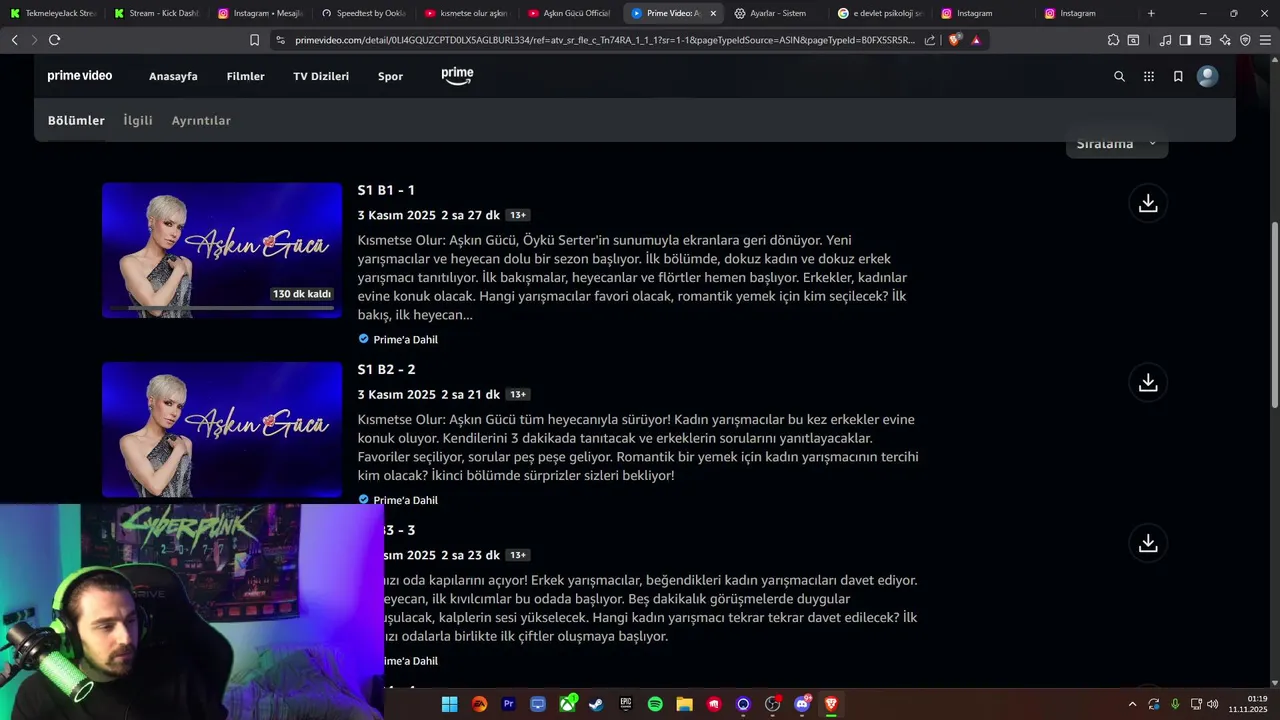Reload the page
The image size is (1280, 720).
(54, 40)
